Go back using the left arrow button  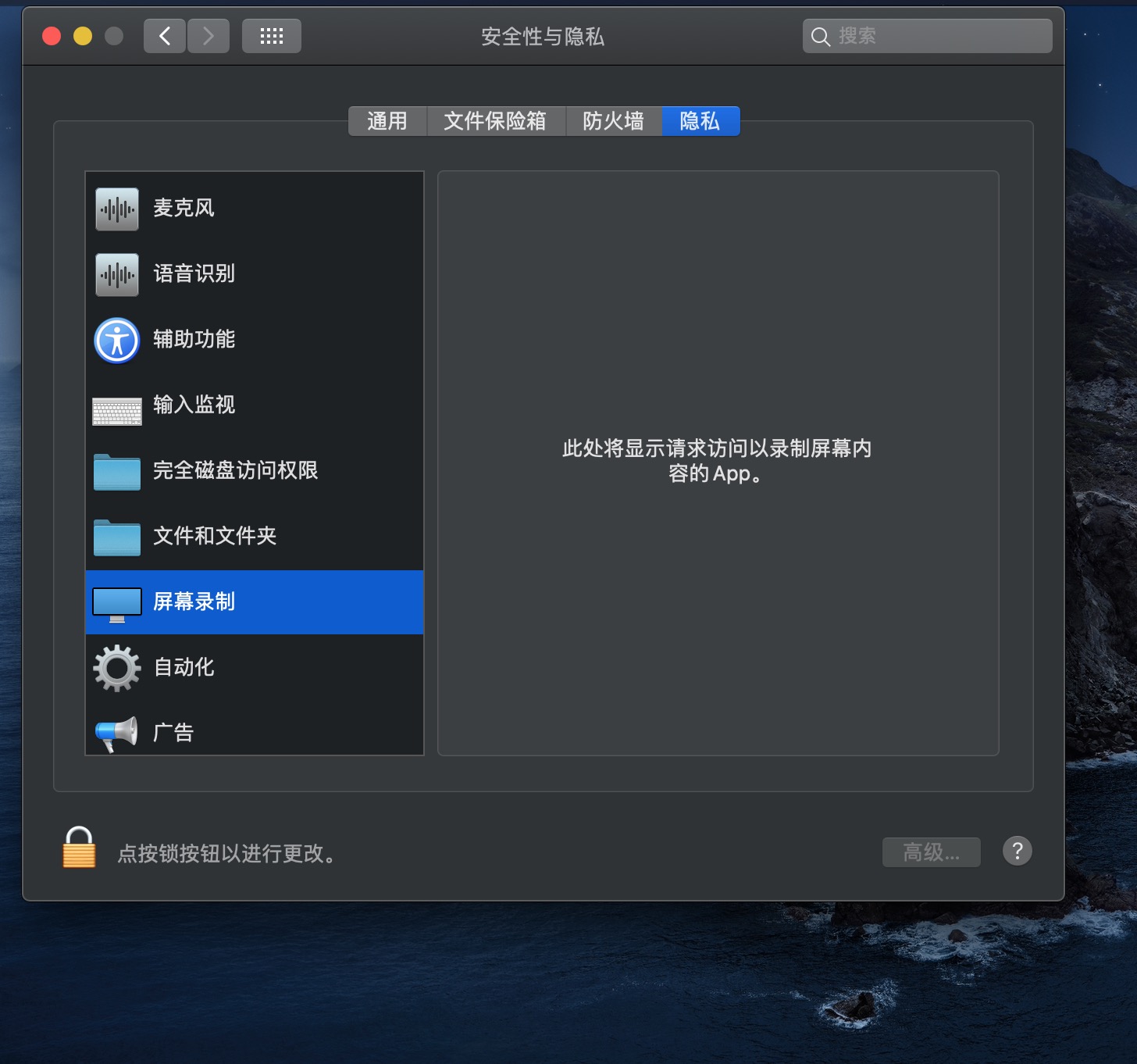(165, 36)
